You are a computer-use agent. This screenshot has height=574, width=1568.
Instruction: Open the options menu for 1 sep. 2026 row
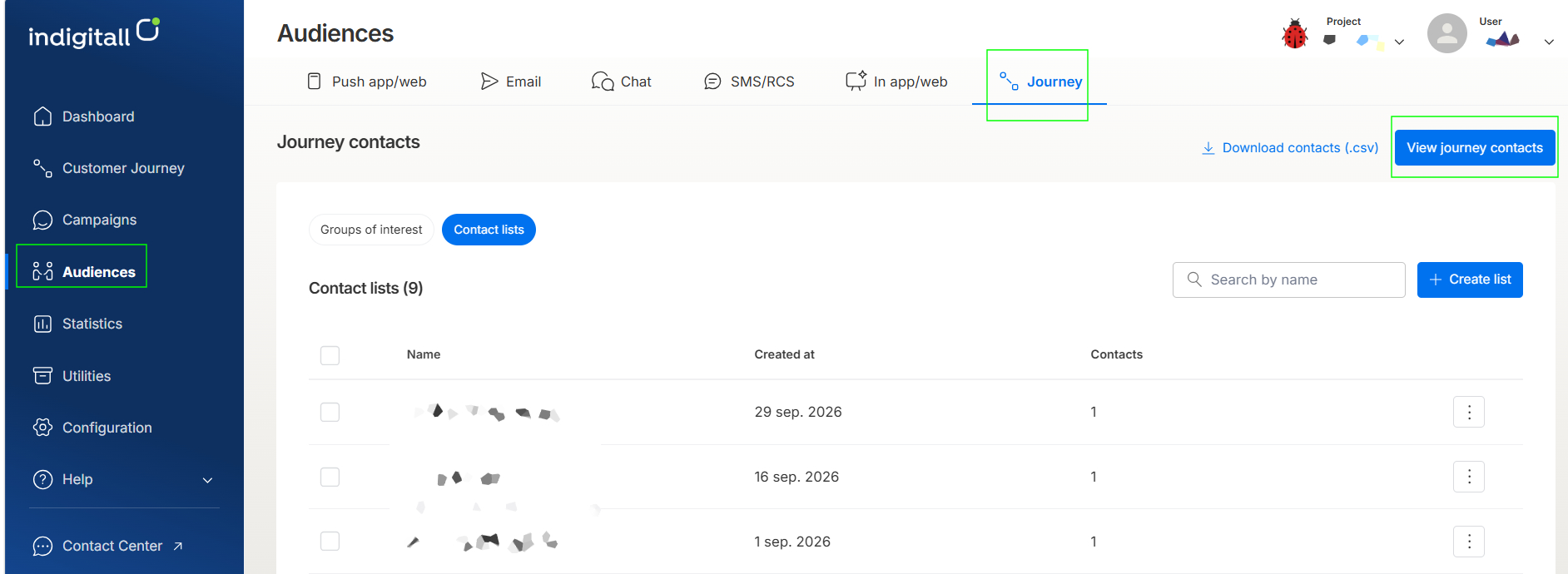pos(1469,542)
